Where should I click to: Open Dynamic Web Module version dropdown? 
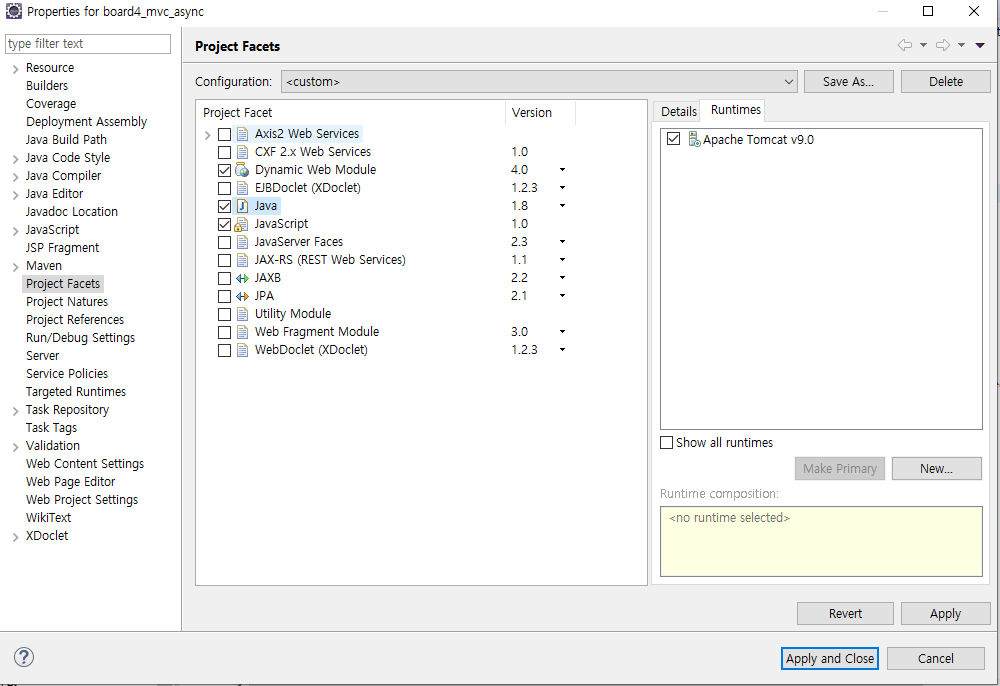(x=562, y=170)
